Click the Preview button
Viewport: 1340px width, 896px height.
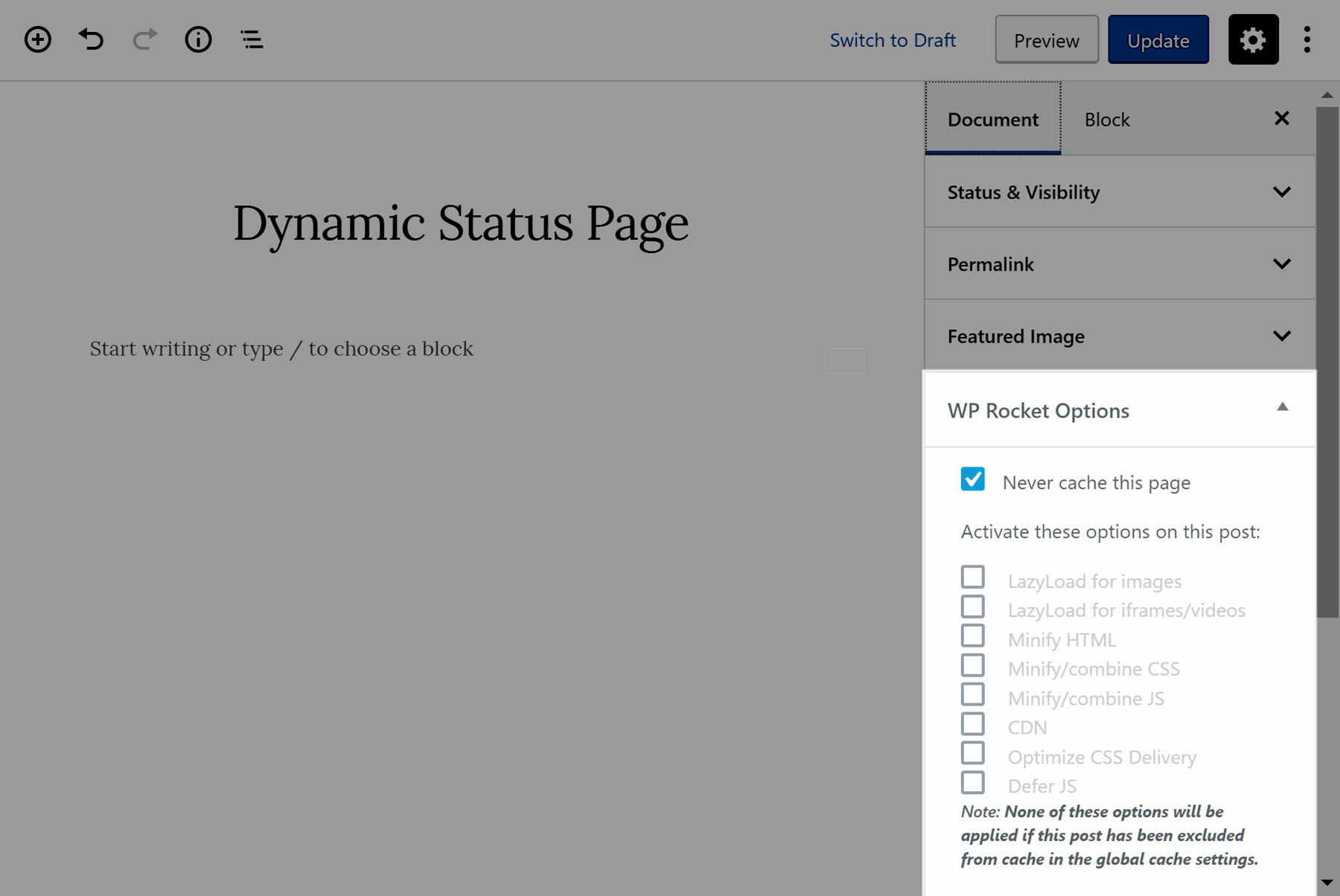pos(1047,39)
